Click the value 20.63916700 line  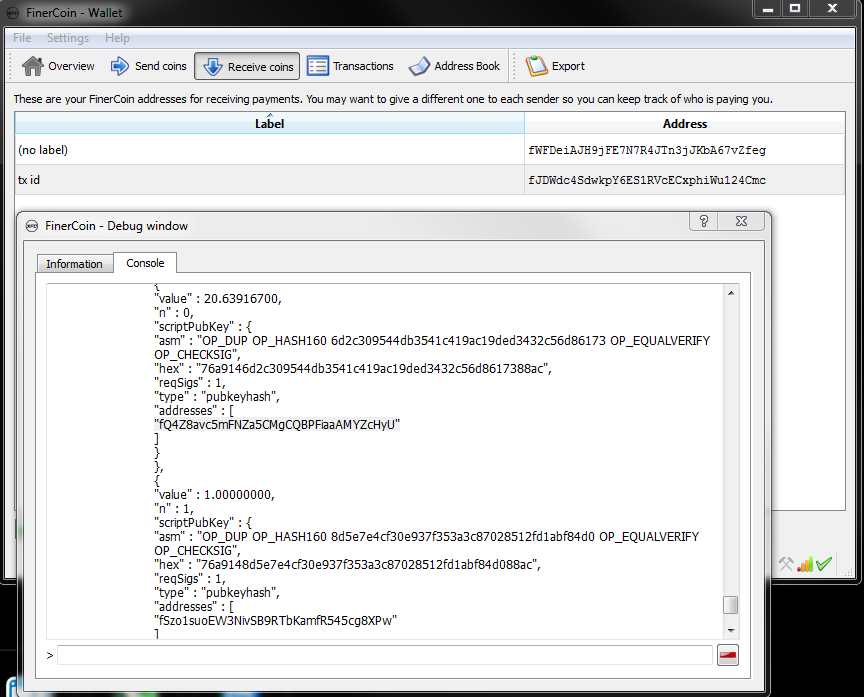tap(218, 299)
